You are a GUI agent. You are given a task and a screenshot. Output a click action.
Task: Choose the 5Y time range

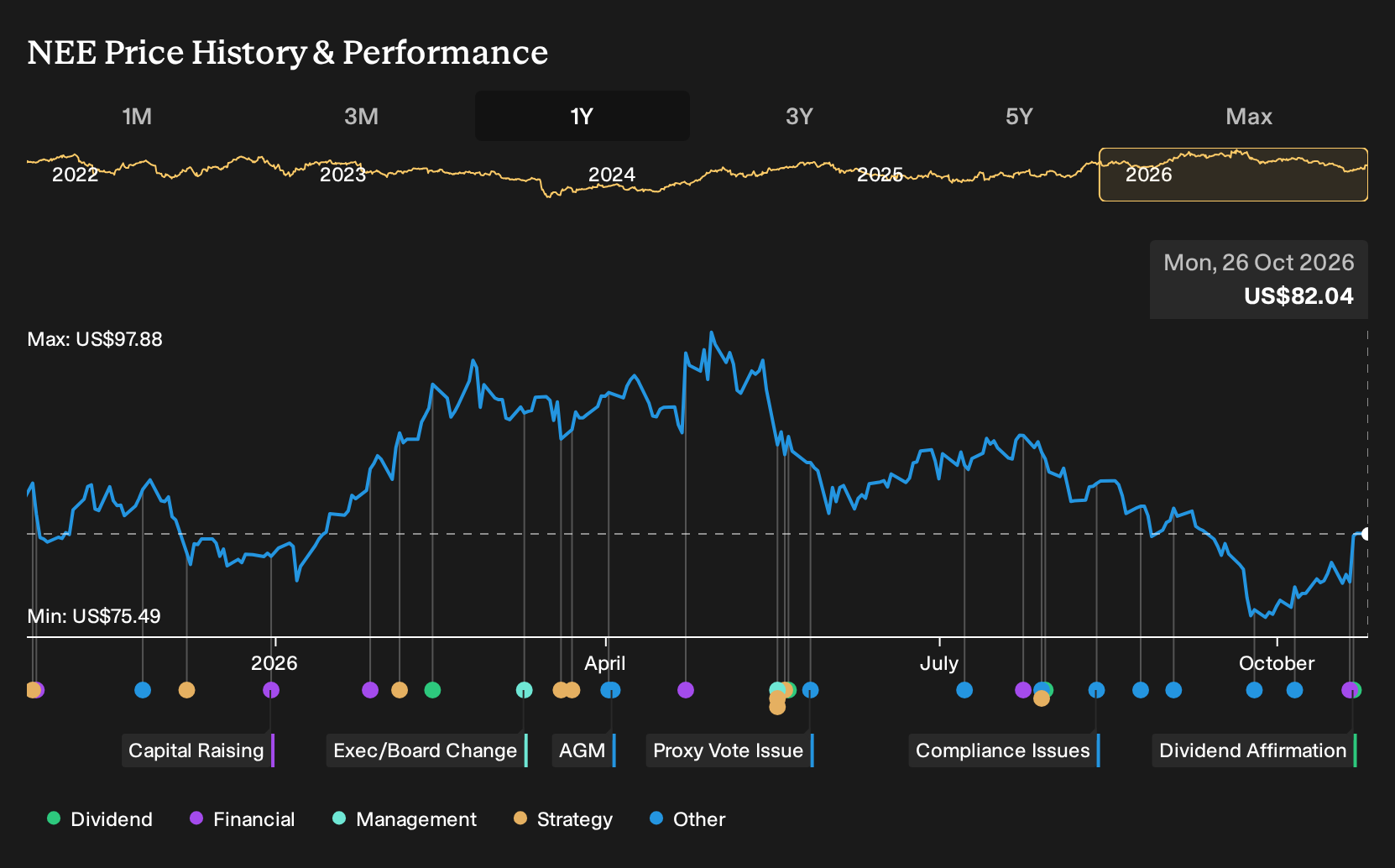pyautogui.click(x=1019, y=116)
